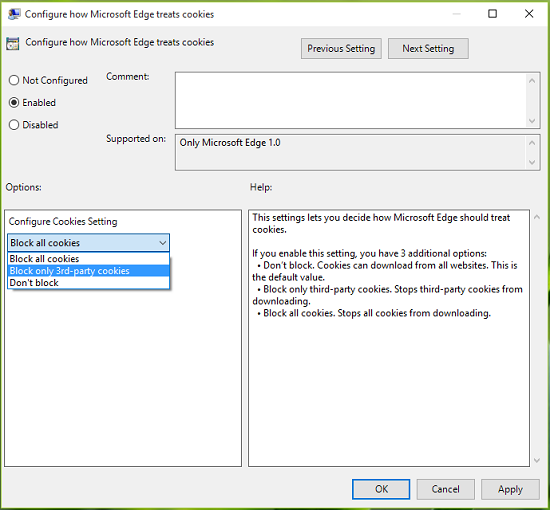
Task: Cancel the policy dialog
Action: pos(445,489)
